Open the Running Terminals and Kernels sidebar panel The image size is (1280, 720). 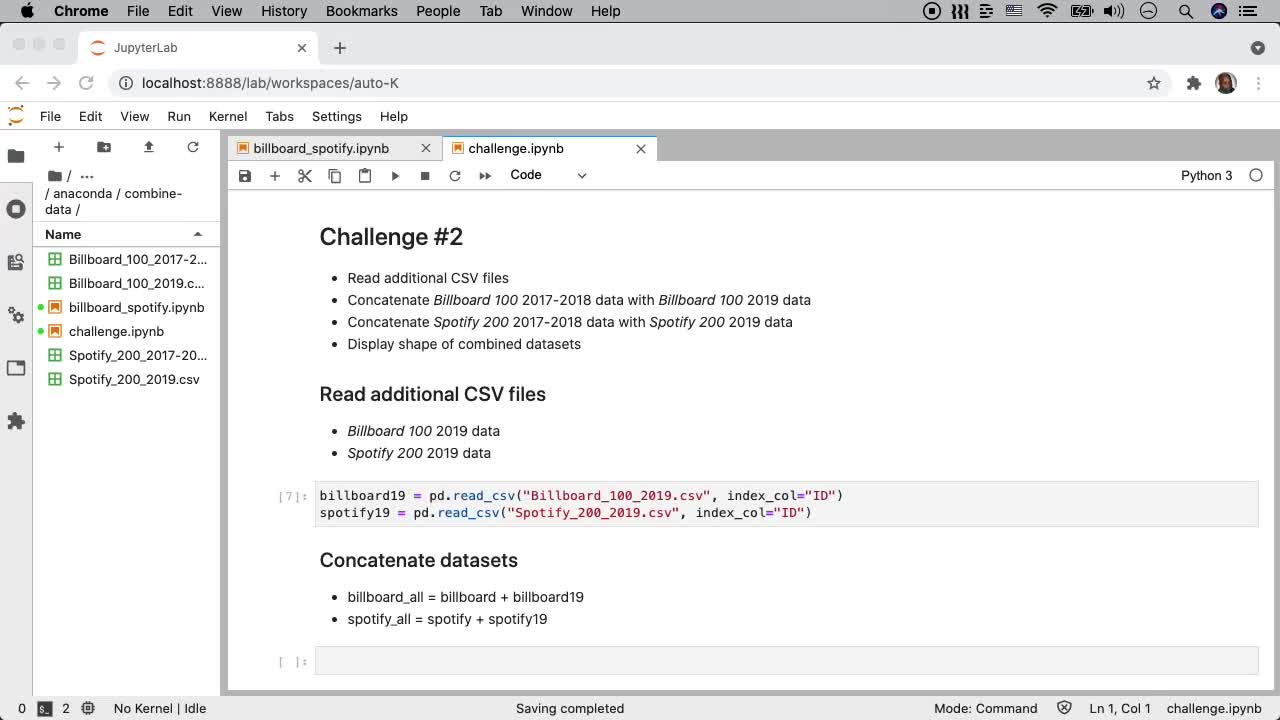tap(16, 209)
